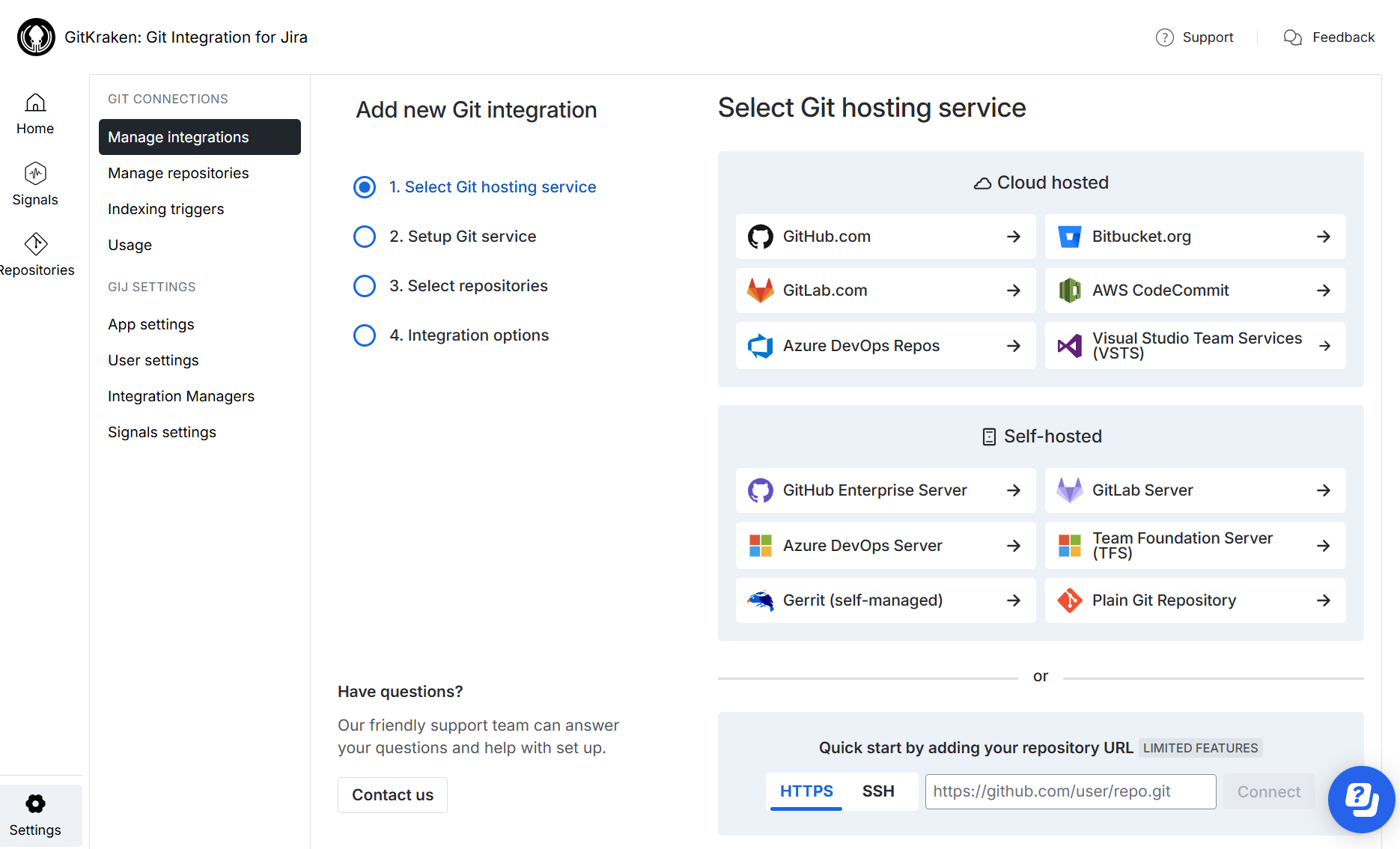This screenshot has height=849, width=1400.
Task: Open the Home sidebar icon
Action: 35,103
